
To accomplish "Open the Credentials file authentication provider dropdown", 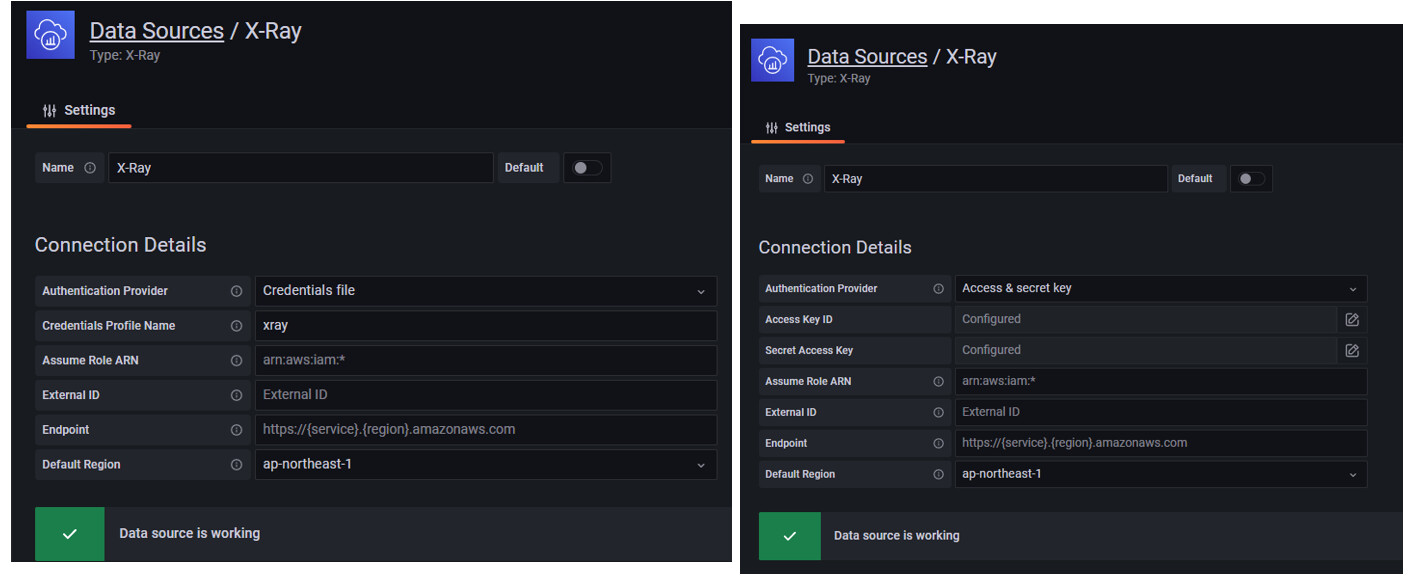I will pos(486,291).
